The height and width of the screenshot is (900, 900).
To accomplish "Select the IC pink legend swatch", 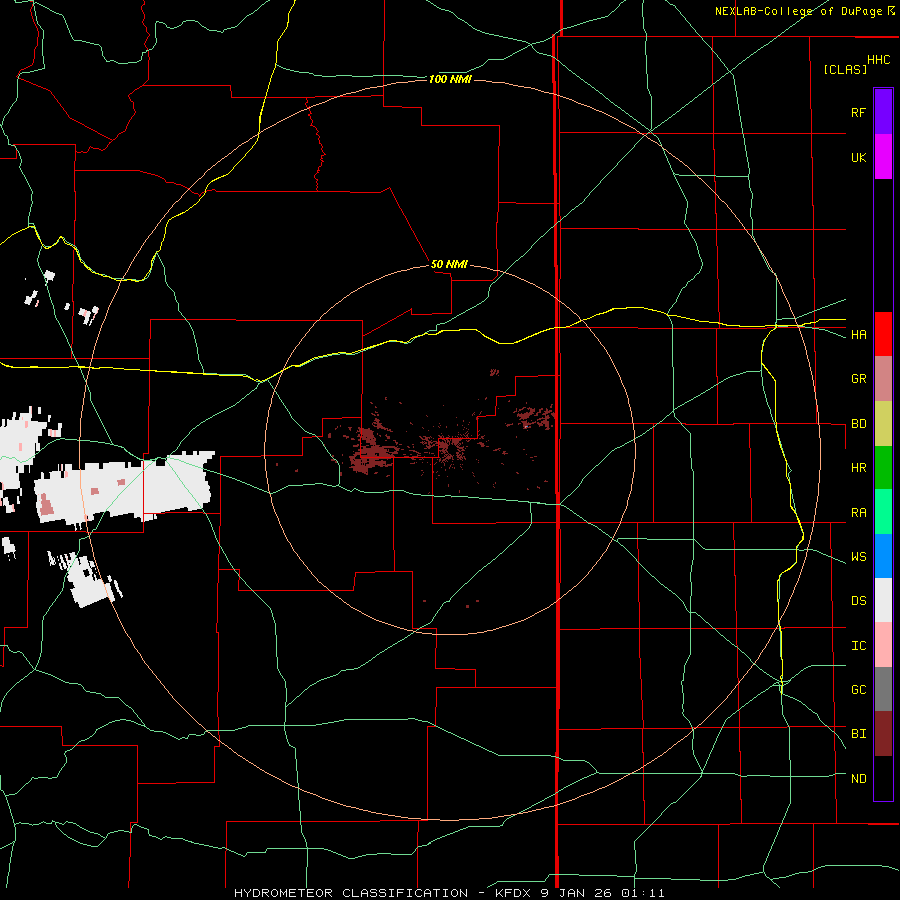I will point(883,645).
